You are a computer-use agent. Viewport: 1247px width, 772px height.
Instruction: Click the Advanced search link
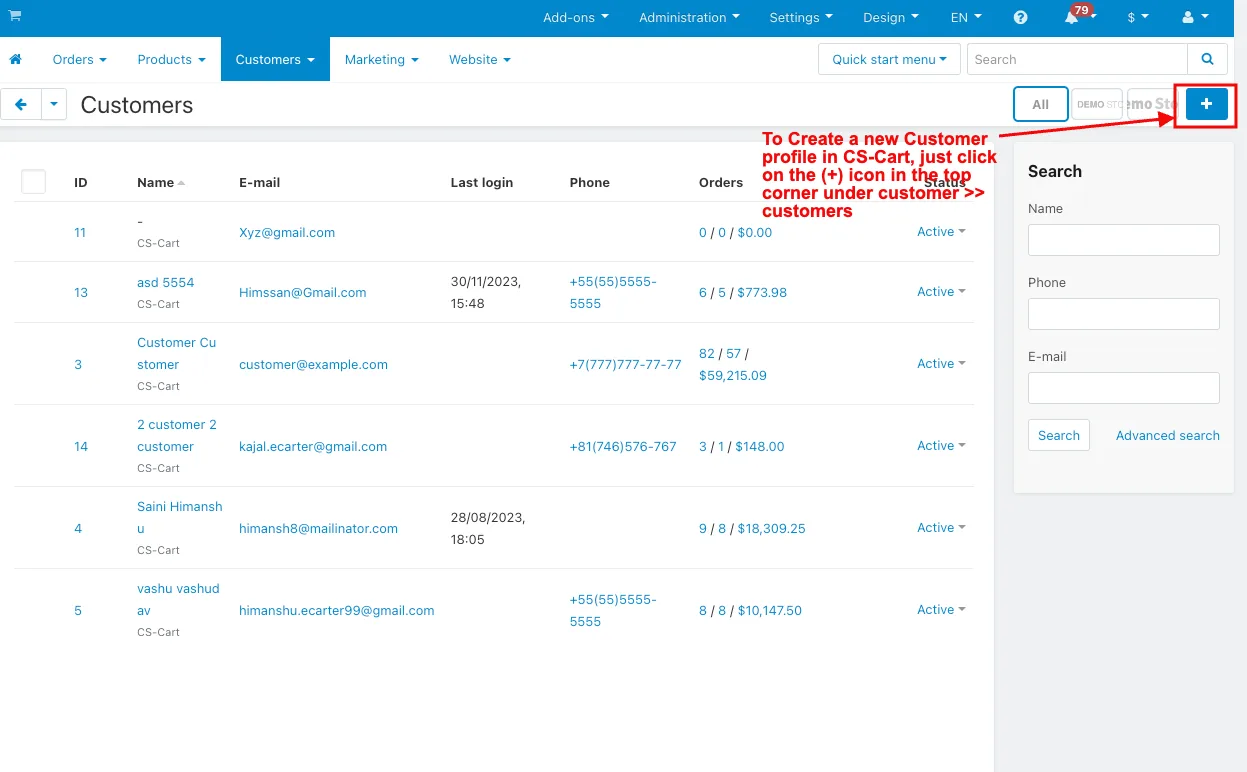point(1167,436)
